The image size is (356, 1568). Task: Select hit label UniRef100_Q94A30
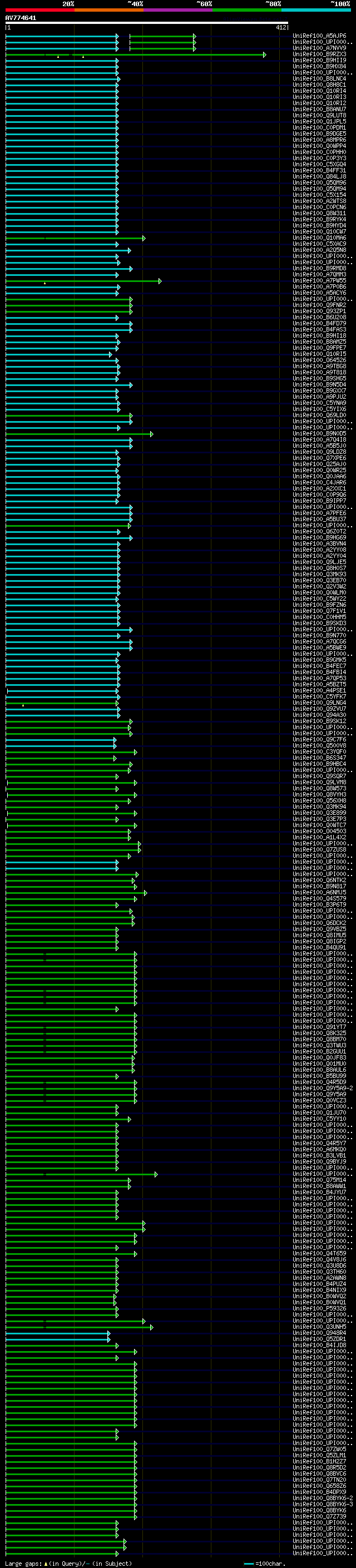tap(319, 715)
